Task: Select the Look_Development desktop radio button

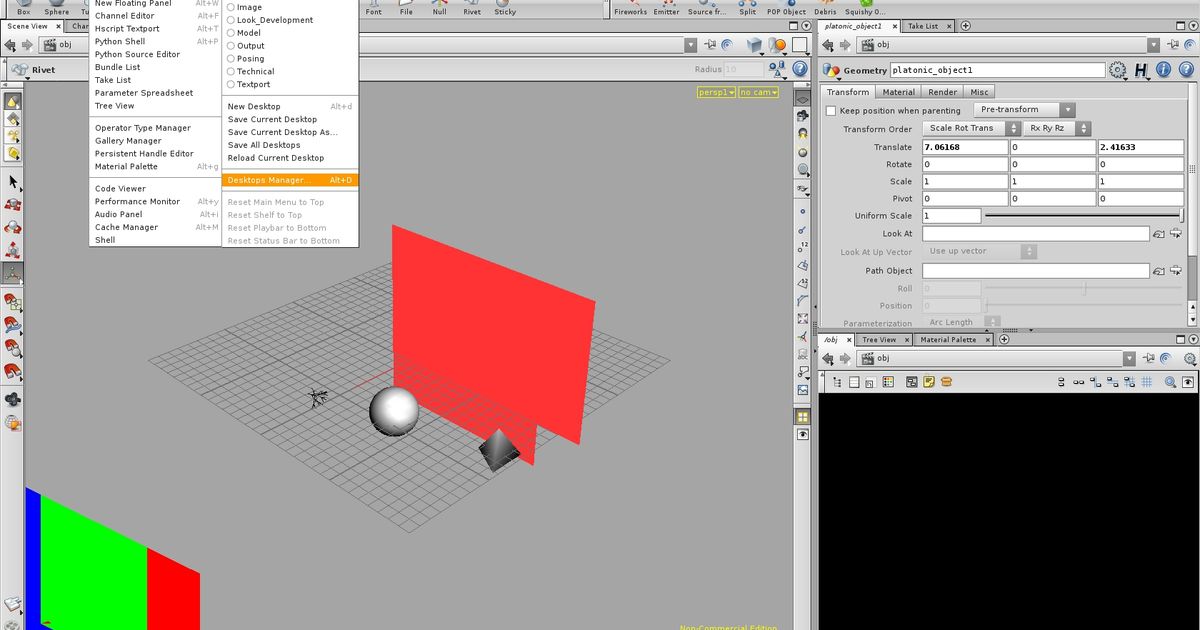Action: point(231,20)
